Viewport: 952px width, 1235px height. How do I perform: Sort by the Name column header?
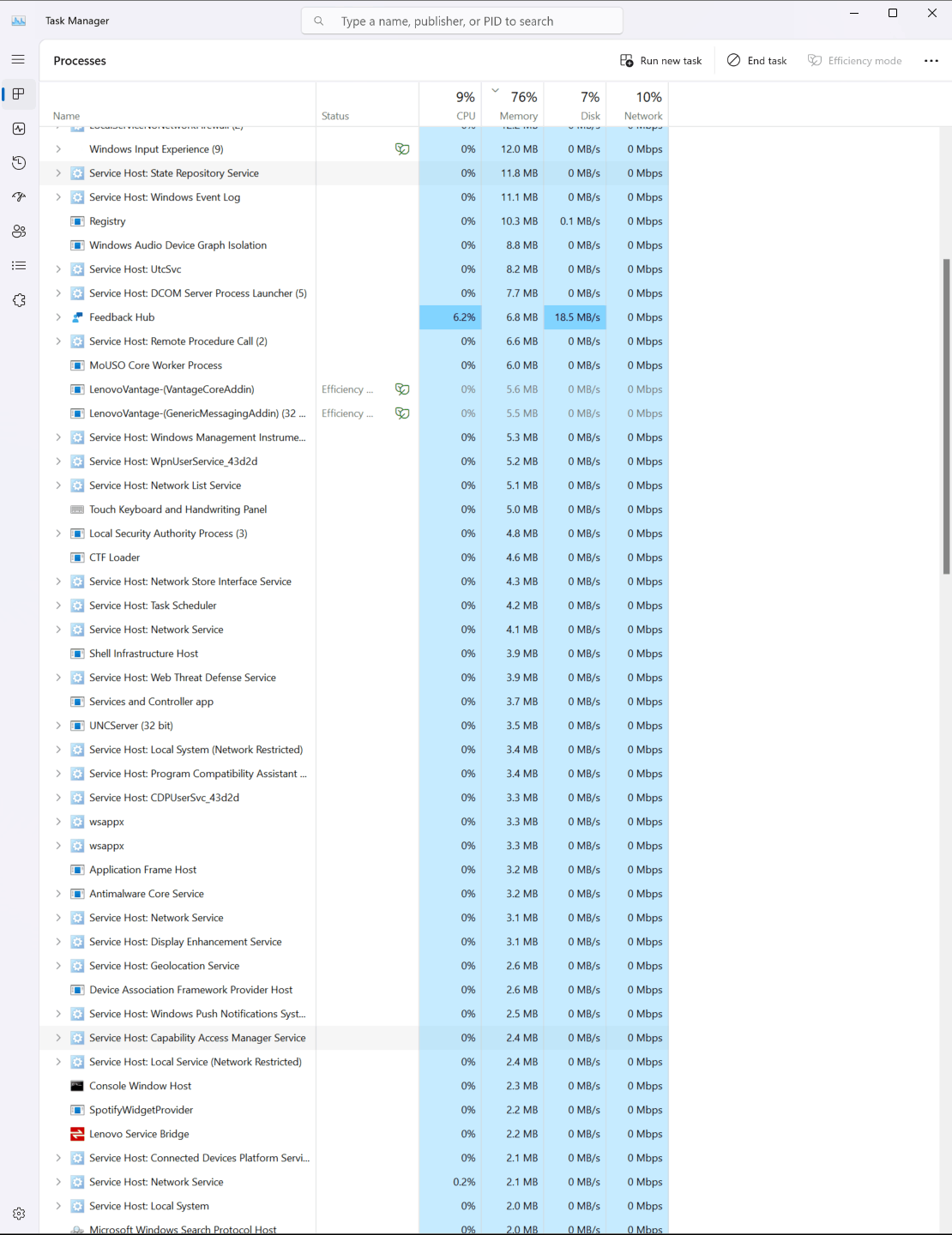click(x=178, y=105)
